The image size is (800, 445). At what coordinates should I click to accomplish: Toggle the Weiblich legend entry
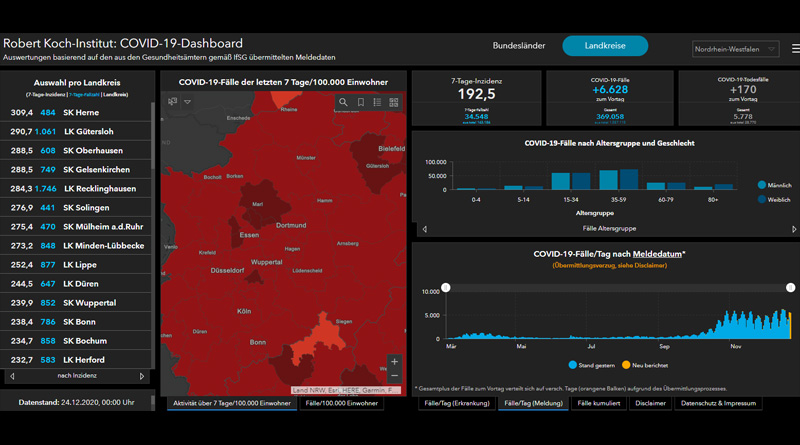(x=774, y=200)
